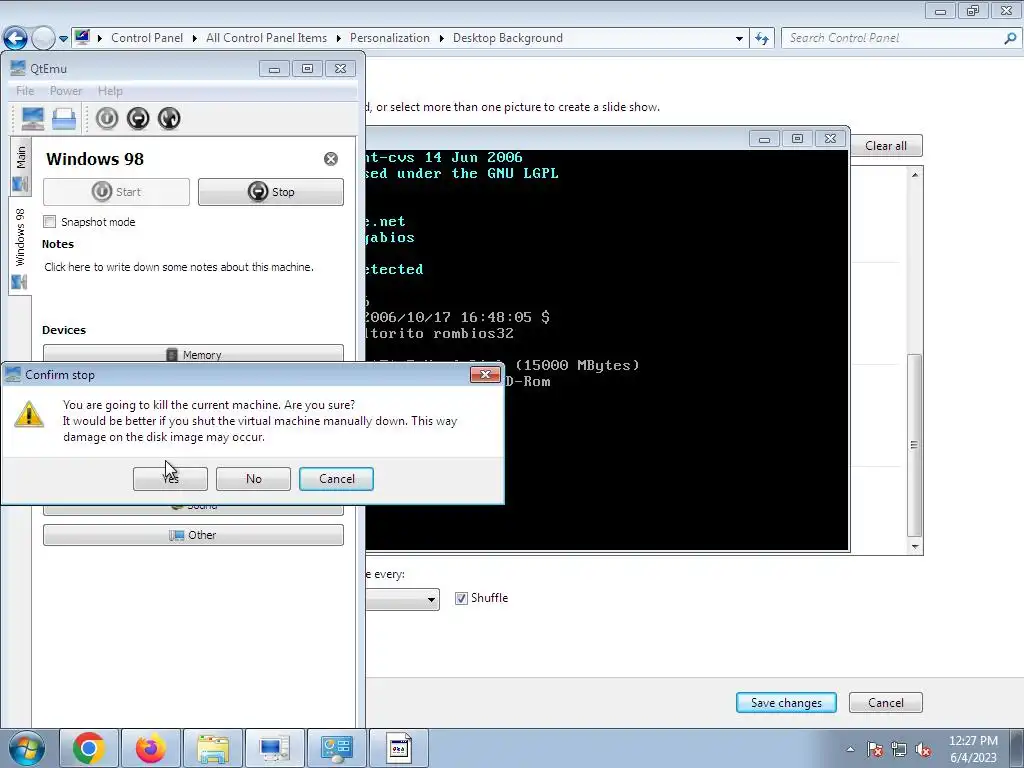This screenshot has height=768, width=1024.
Task: Click the power start icon in QtEmu toolbar
Action: (x=107, y=118)
